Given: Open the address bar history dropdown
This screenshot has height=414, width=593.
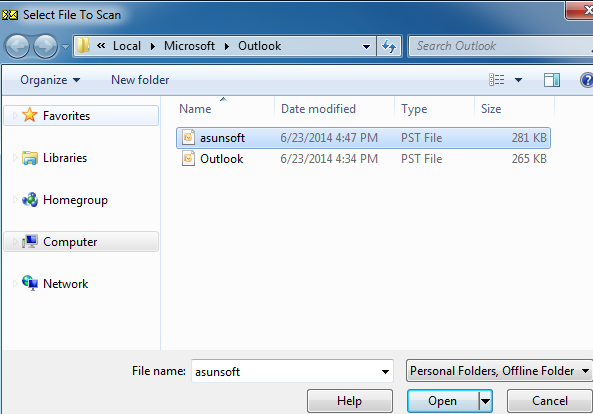Looking at the screenshot, I should click(366, 47).
